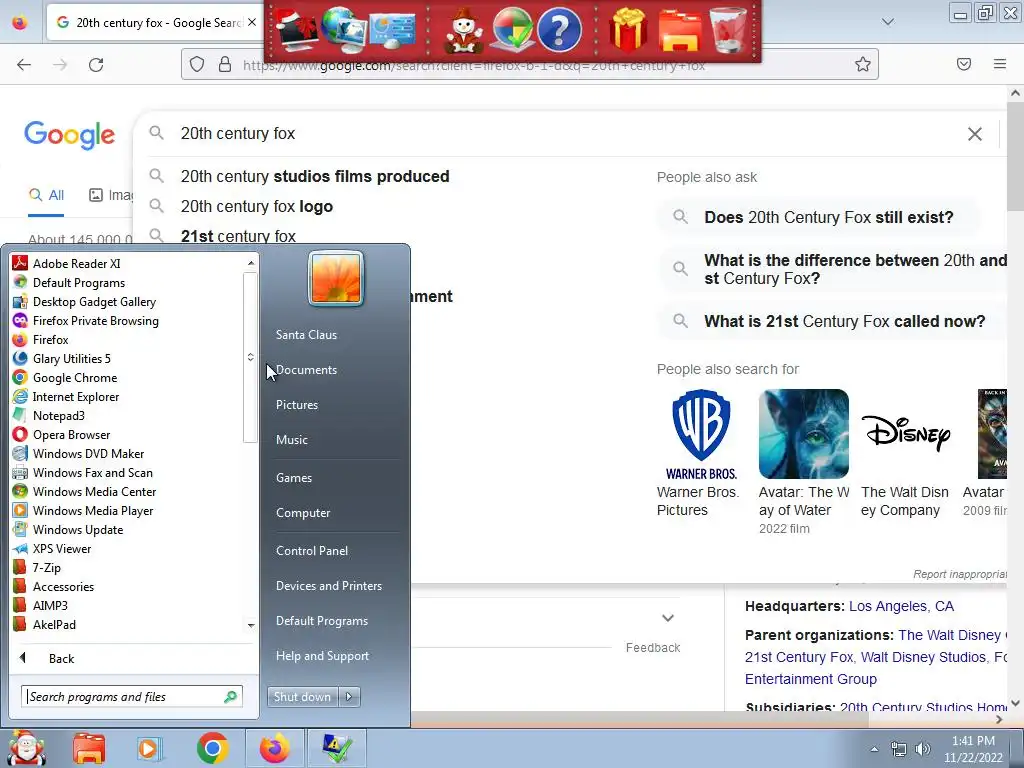
Task: Open Windows Media Player in list
Action: point(83,510)
